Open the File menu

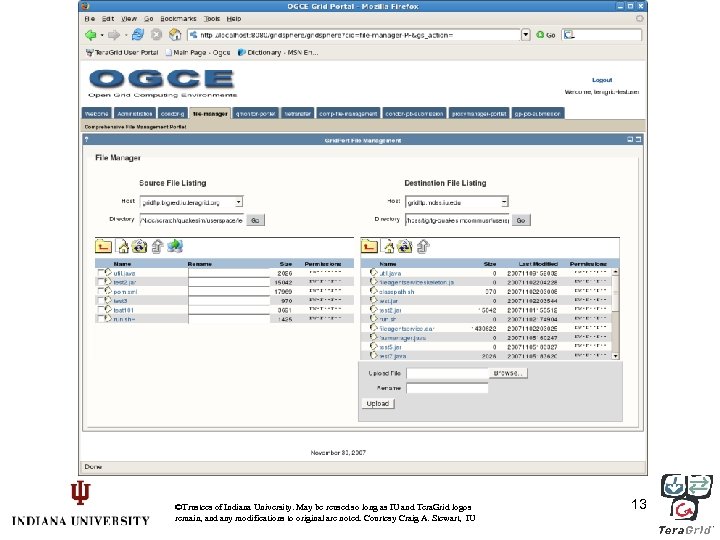tap(90, 19)
